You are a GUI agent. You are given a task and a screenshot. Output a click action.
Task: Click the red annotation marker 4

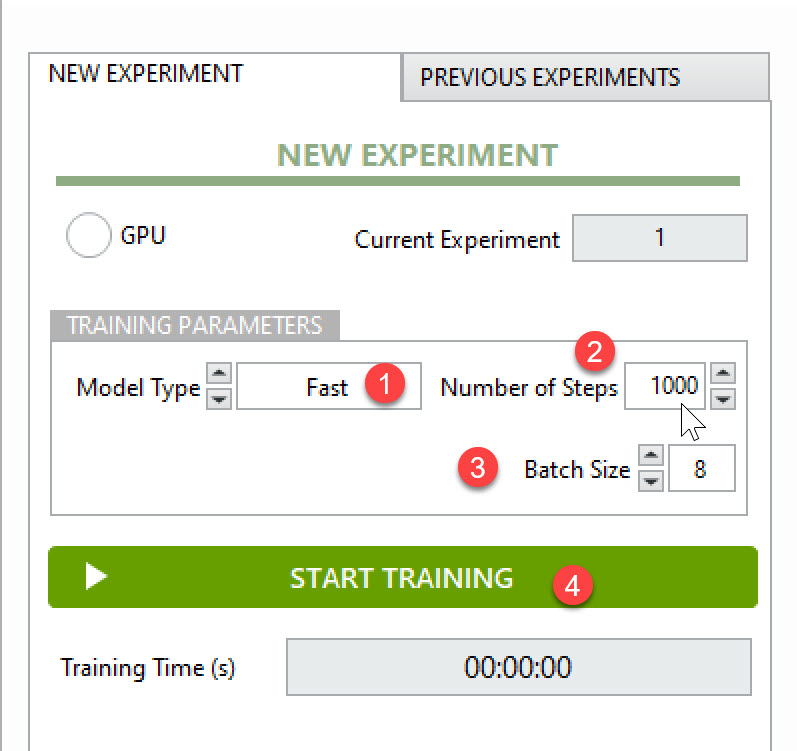pyautogui.click(x=571, y=585)
